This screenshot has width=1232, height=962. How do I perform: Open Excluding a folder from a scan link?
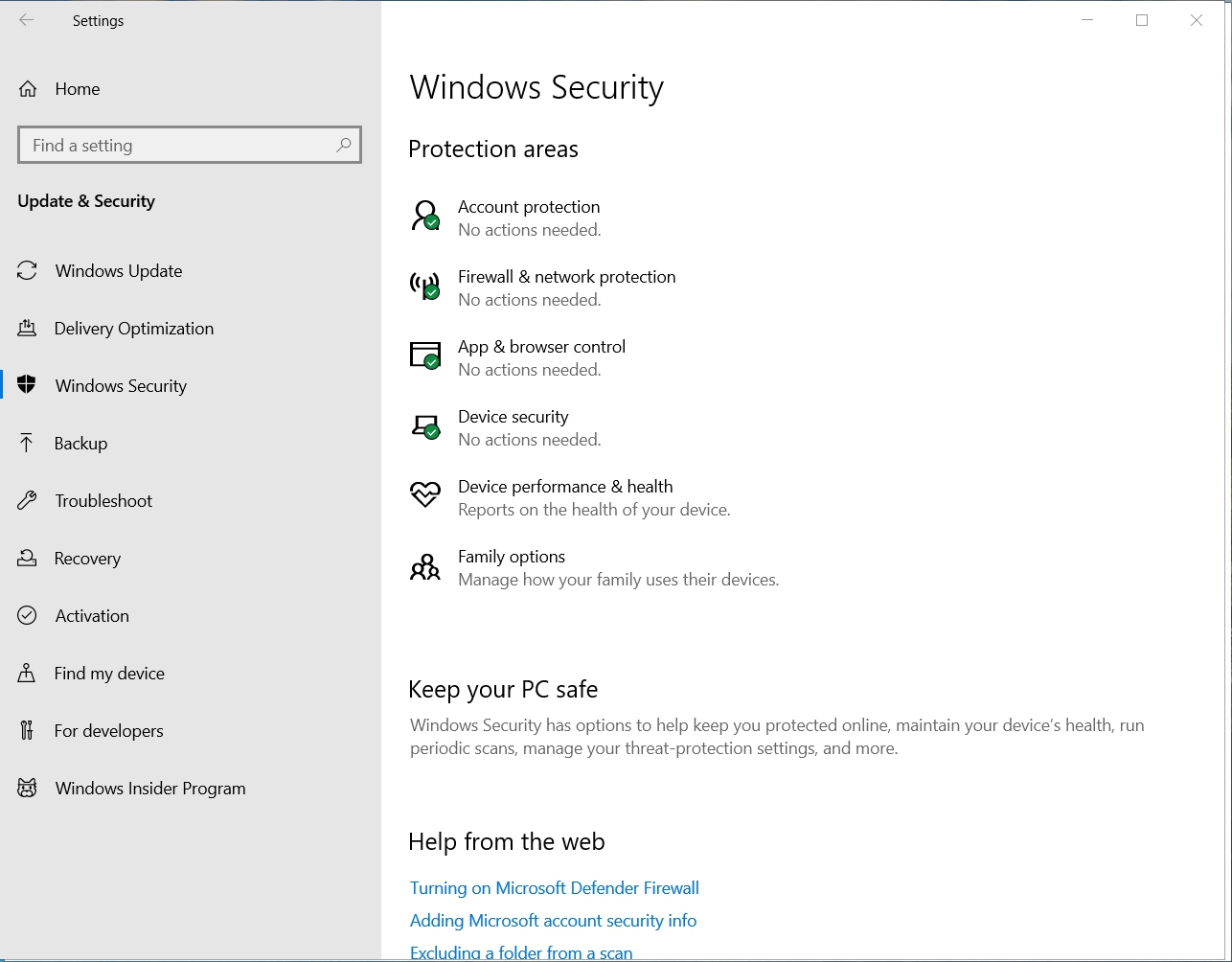(521, 952)
